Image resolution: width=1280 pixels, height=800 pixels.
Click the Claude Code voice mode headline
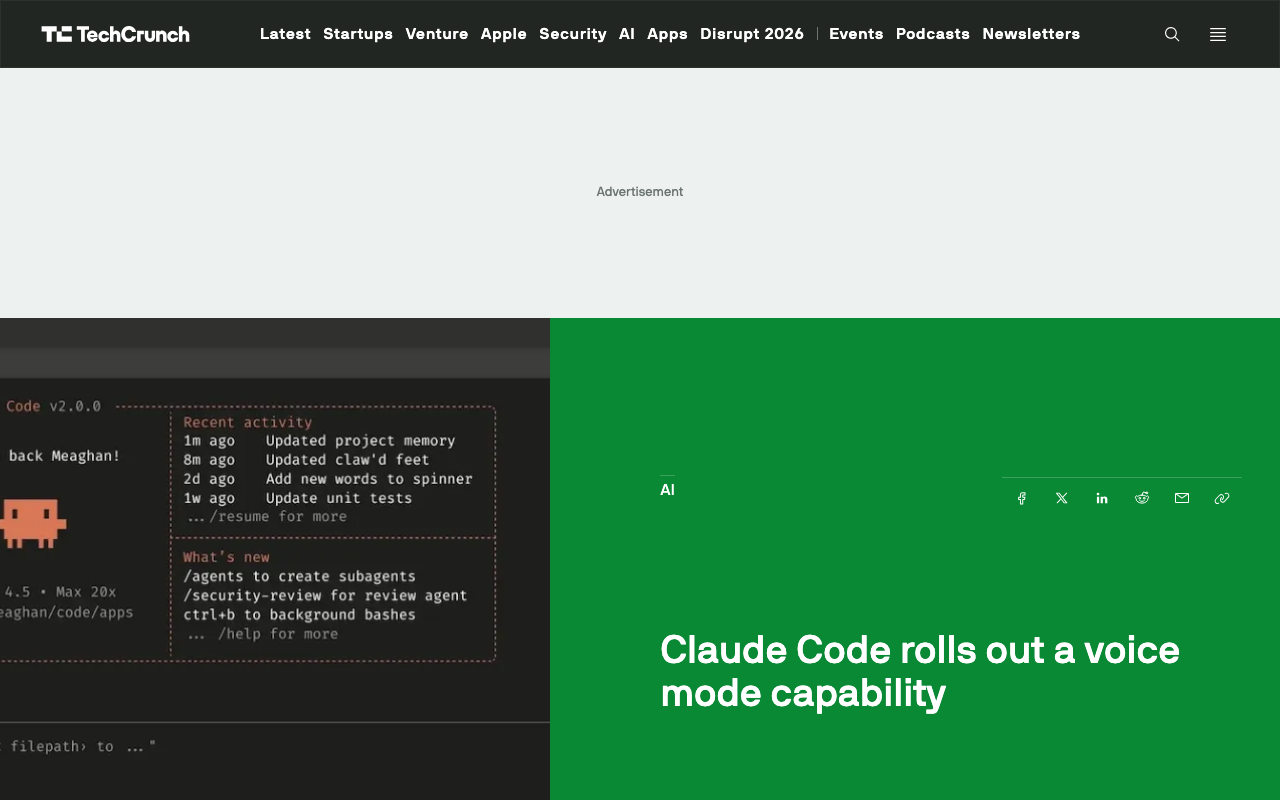click(x=920, y=671)
